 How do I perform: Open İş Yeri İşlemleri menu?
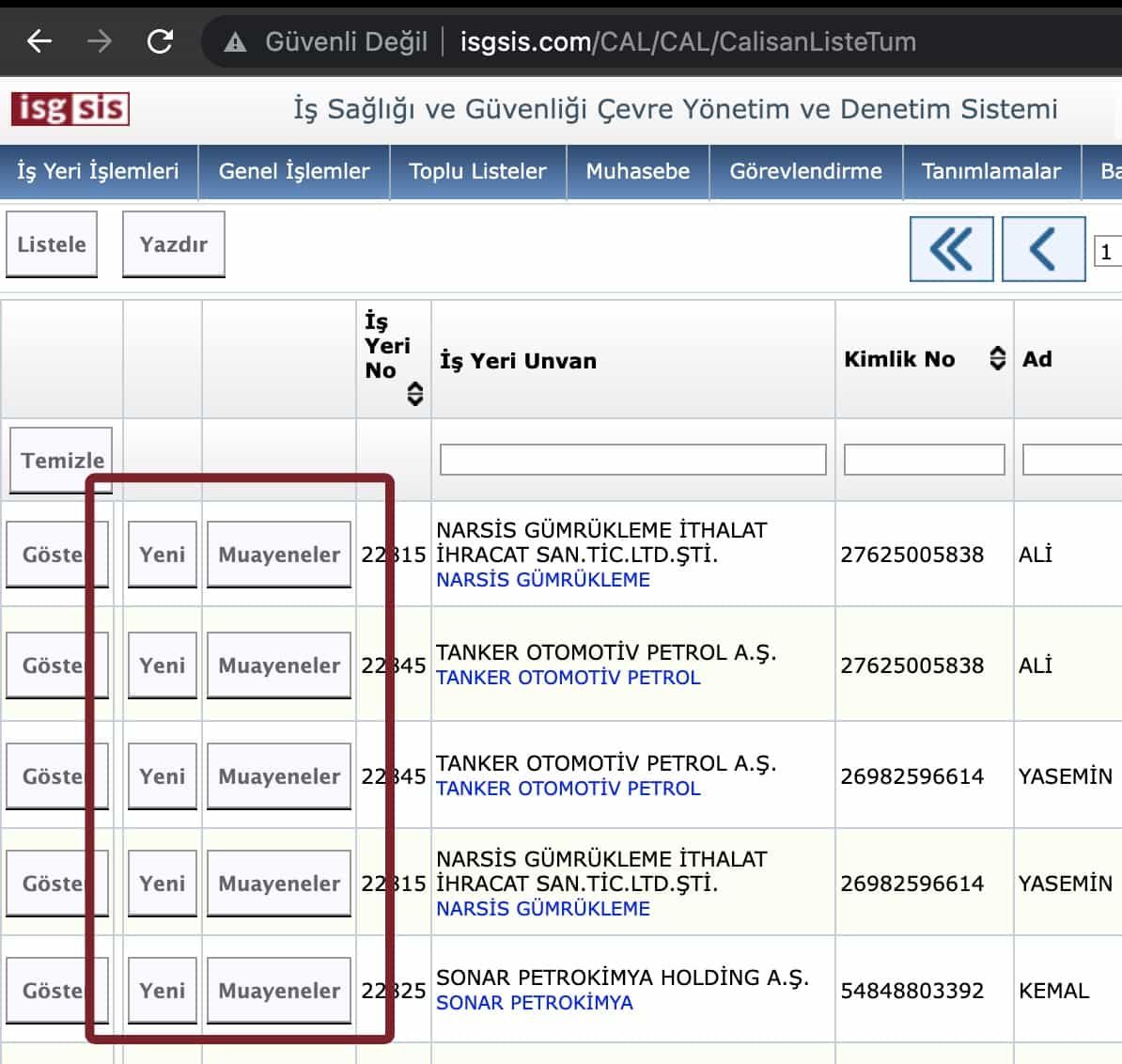[98, 171]
